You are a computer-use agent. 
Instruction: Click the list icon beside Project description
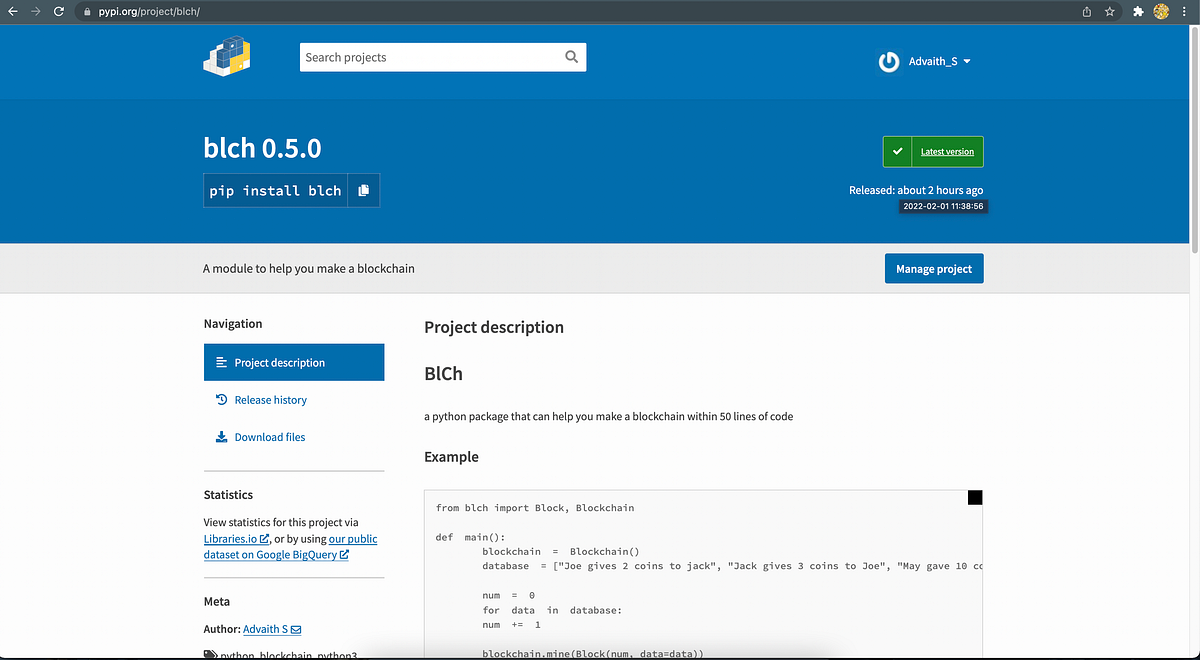(222, 362)
